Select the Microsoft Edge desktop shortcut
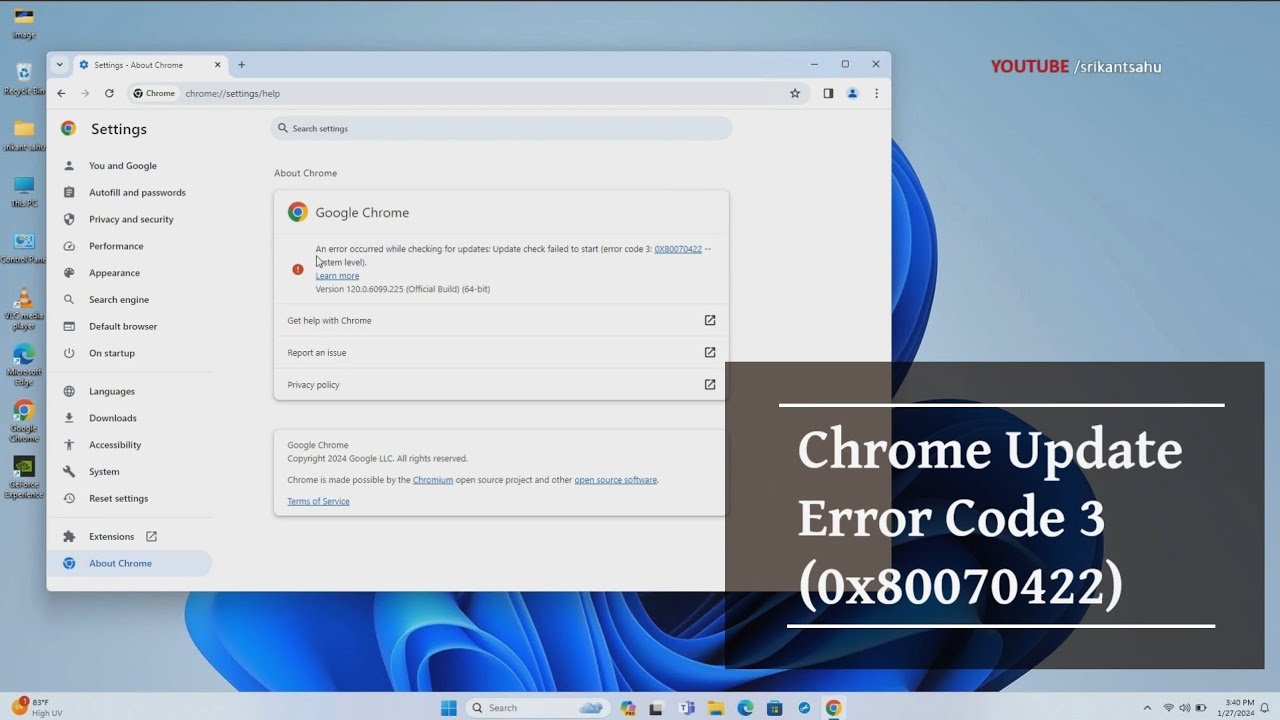 [x=24, y=365]
